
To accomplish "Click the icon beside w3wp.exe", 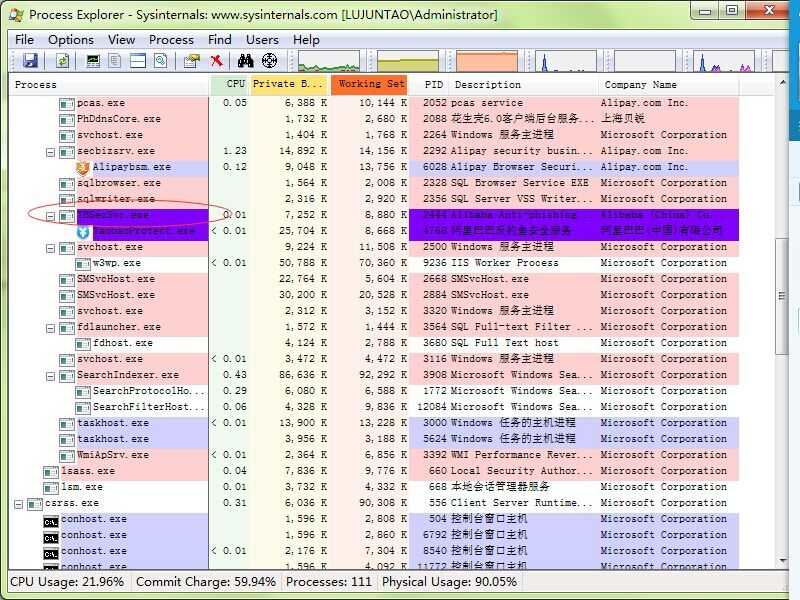I will pos(83,264).
